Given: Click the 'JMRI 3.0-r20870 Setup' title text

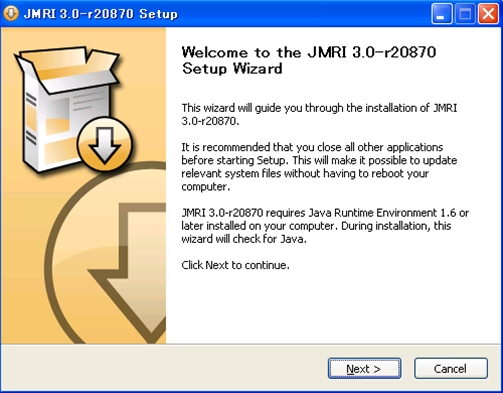Looking at the screenshot, I should 101,14.
